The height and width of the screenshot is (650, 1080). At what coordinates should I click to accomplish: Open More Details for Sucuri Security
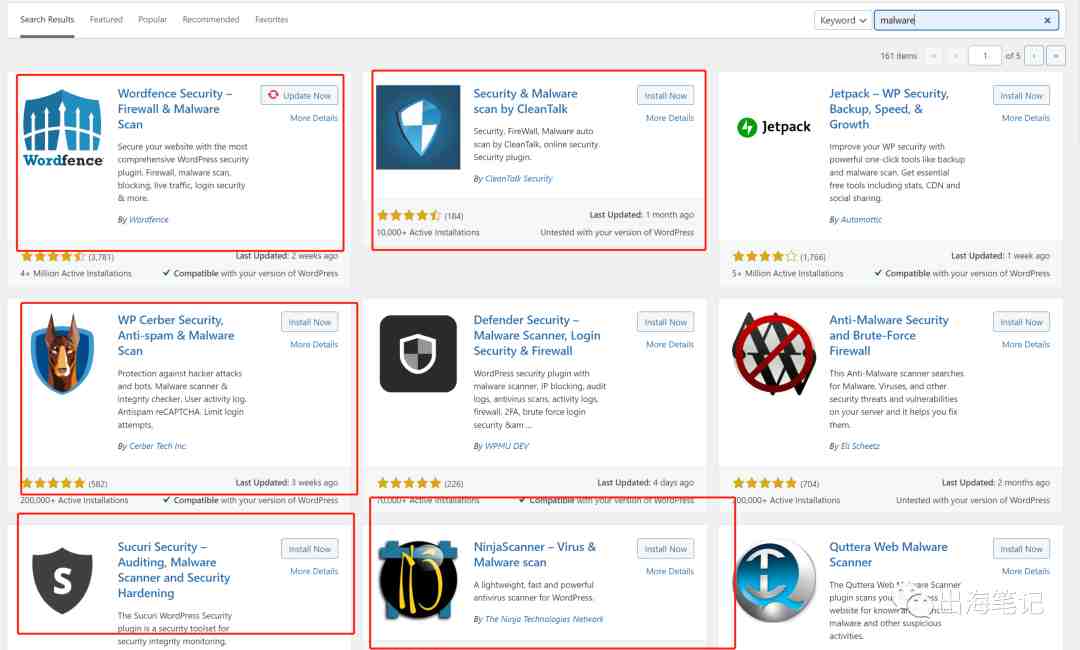pyautogui.click(x=314, y=571)
